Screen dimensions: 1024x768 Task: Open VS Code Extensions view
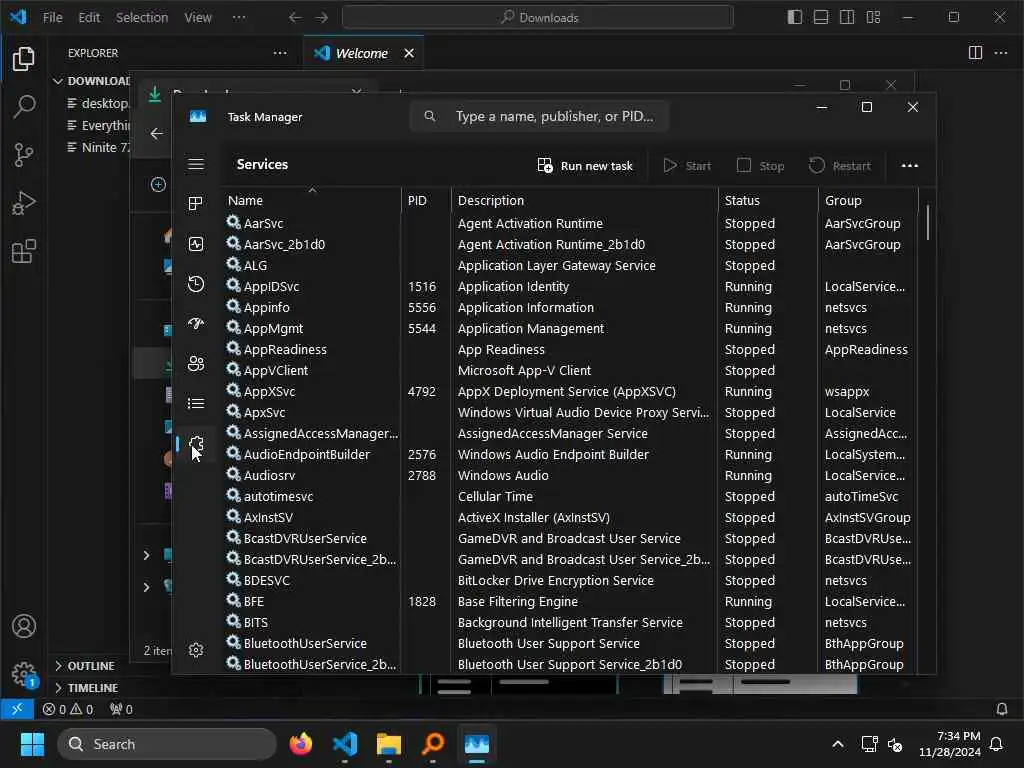pos(24,251)
